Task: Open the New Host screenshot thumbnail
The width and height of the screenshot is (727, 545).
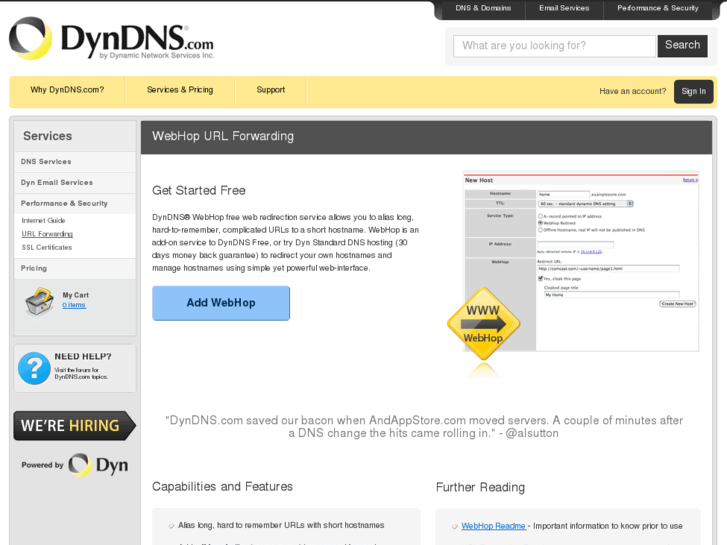Action: [581, 262]
